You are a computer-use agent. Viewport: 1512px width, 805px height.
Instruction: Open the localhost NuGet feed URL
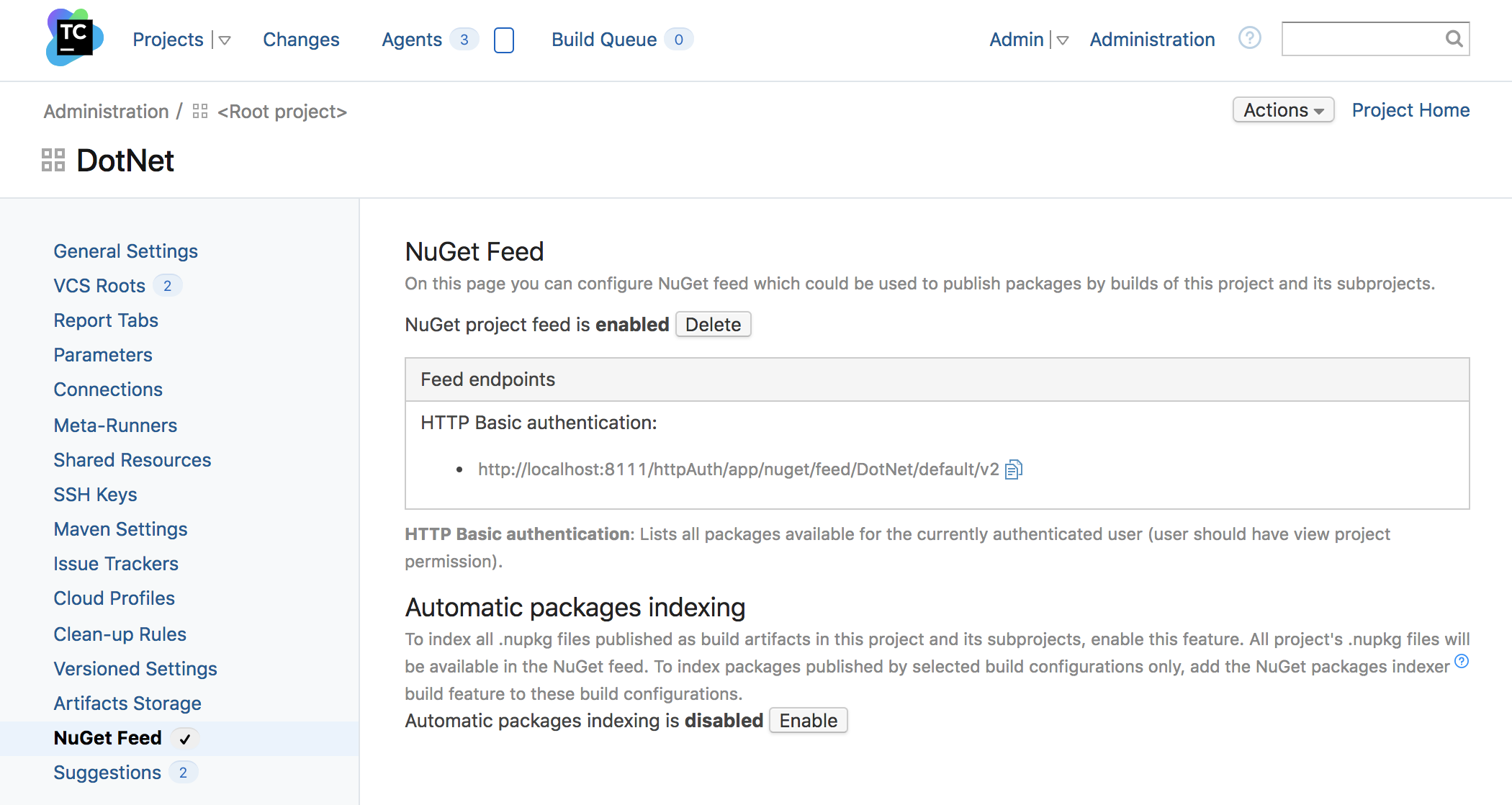[x=738, y=469]
